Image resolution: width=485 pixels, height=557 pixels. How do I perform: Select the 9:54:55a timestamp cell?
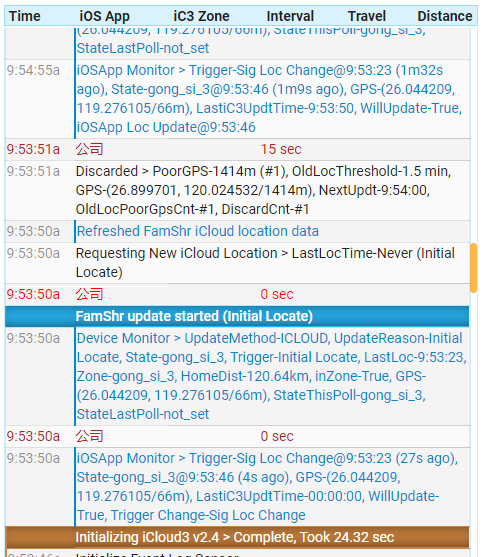(x=33, y=70)
